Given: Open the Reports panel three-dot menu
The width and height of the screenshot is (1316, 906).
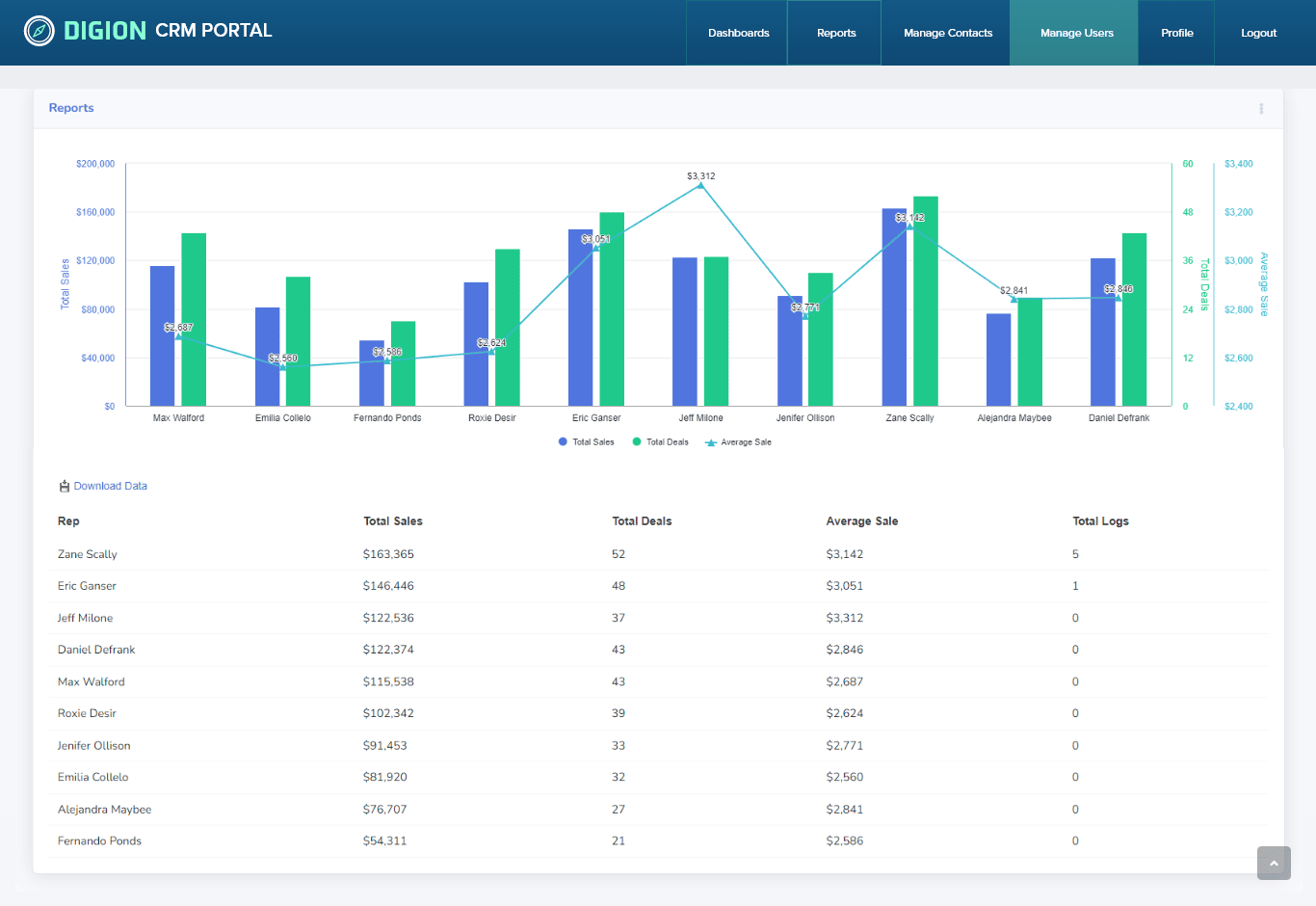Looking at the screenshot, I should pyautogui.click(x=1260, y=109).
